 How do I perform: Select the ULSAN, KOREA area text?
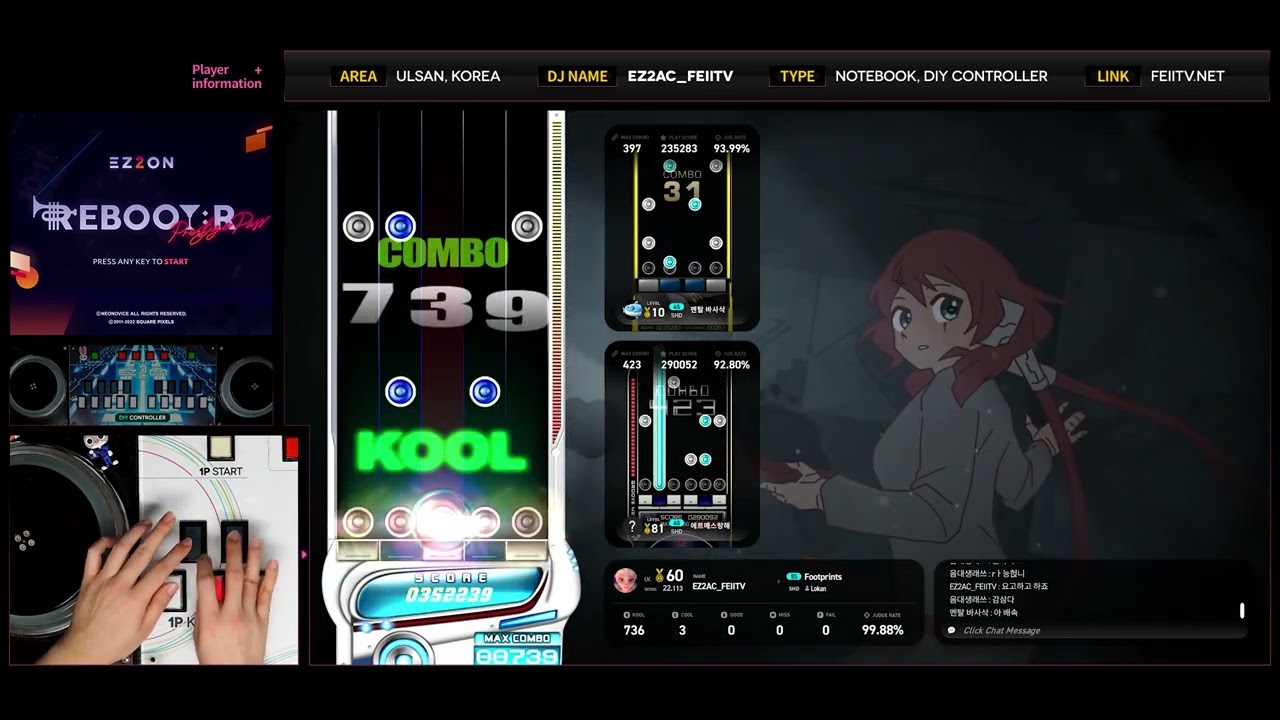pos(448,76)
